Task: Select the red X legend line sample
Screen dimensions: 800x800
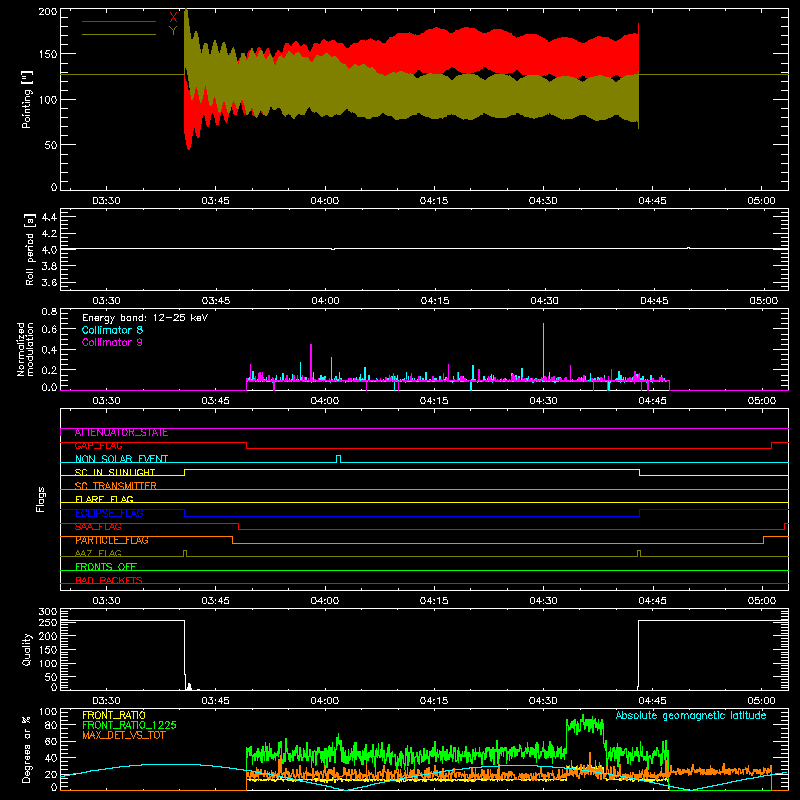Action: pyautogui.click(x=119, y=21)
